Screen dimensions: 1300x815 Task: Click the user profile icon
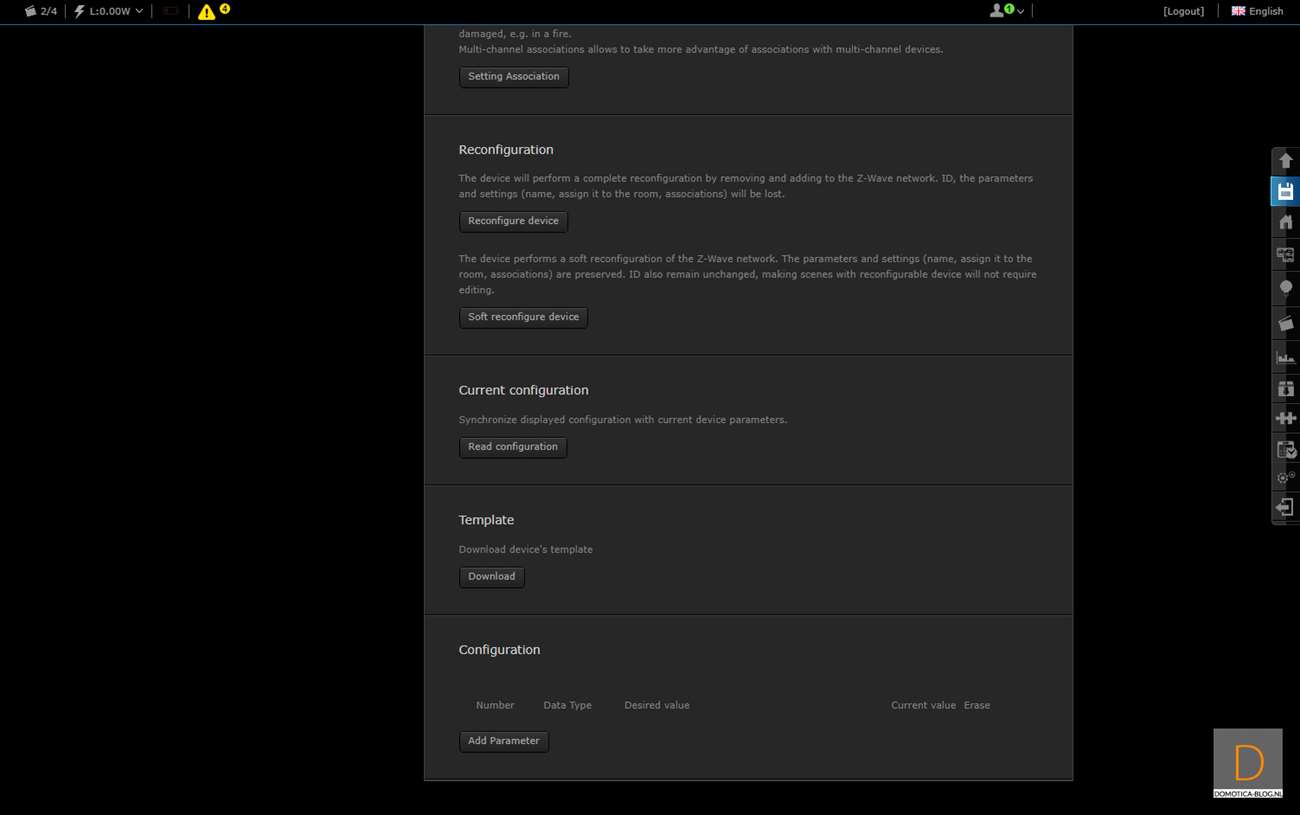(x=997, y=11)
